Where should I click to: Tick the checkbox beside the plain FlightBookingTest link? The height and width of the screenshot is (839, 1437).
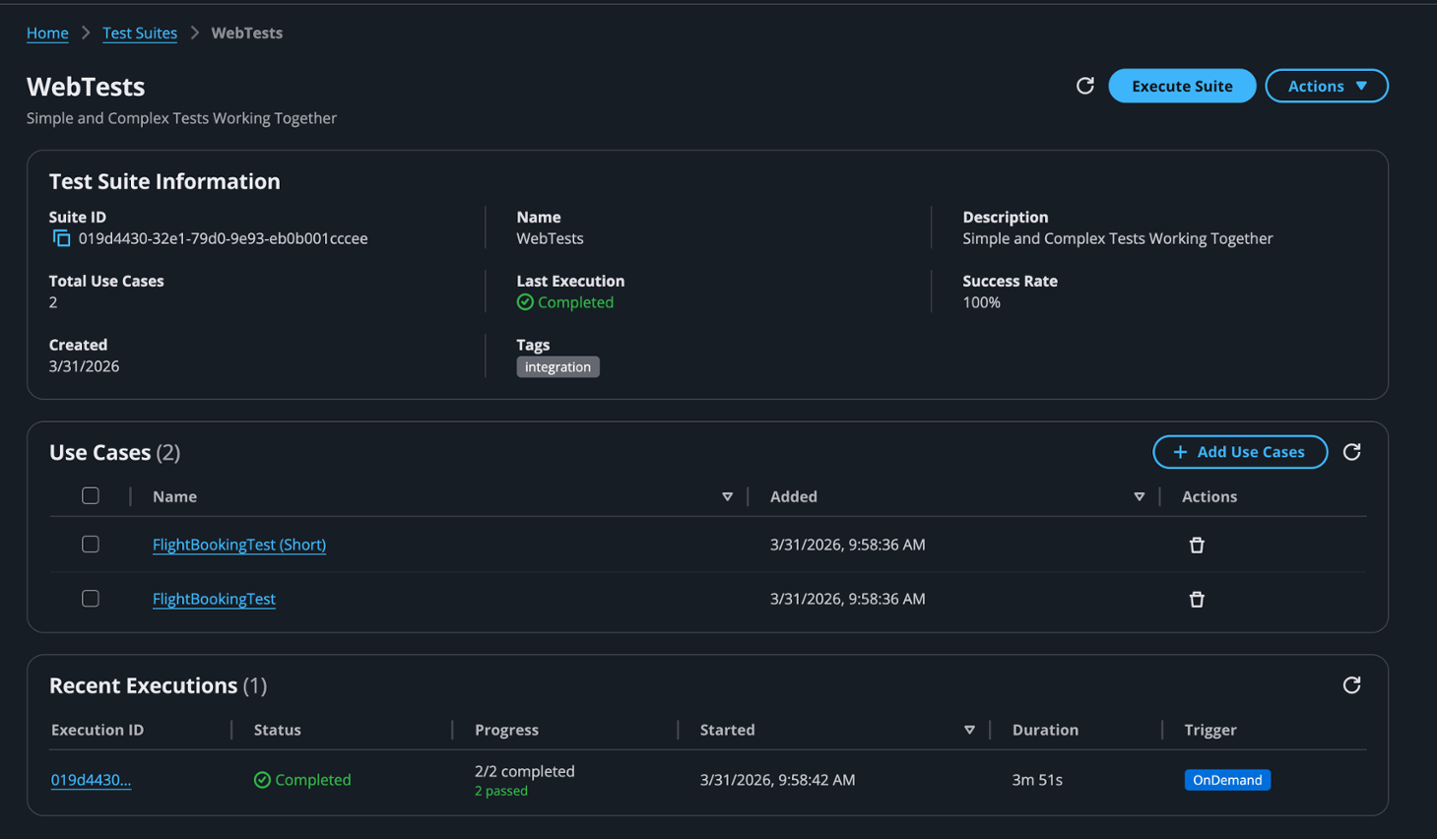pyautogui.click(x=90, y=598)
